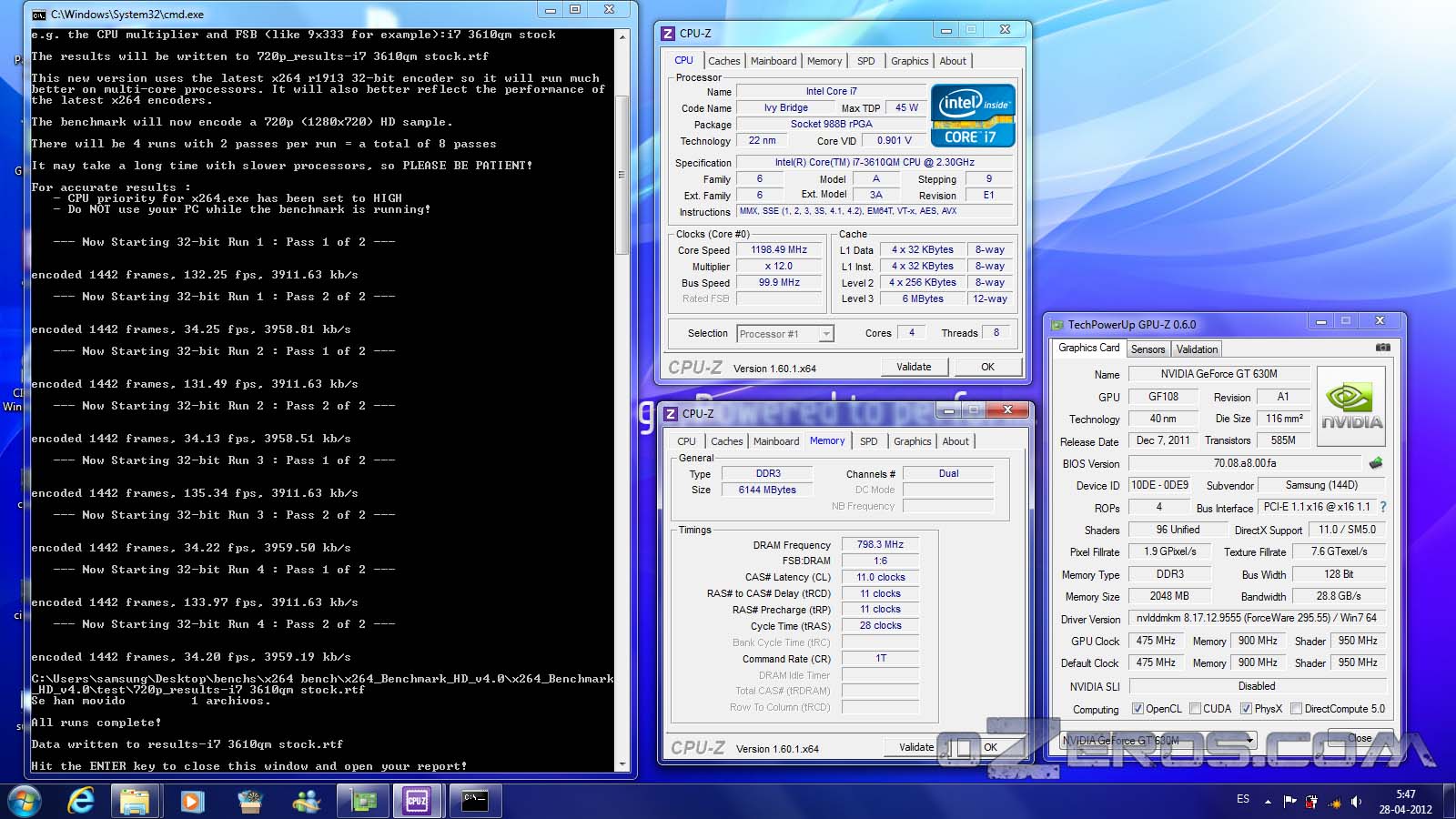This screenshot has width=1456, height=819.
Task: Click the Driver Version field in GPU-Z
Action: pos(1257,618)
